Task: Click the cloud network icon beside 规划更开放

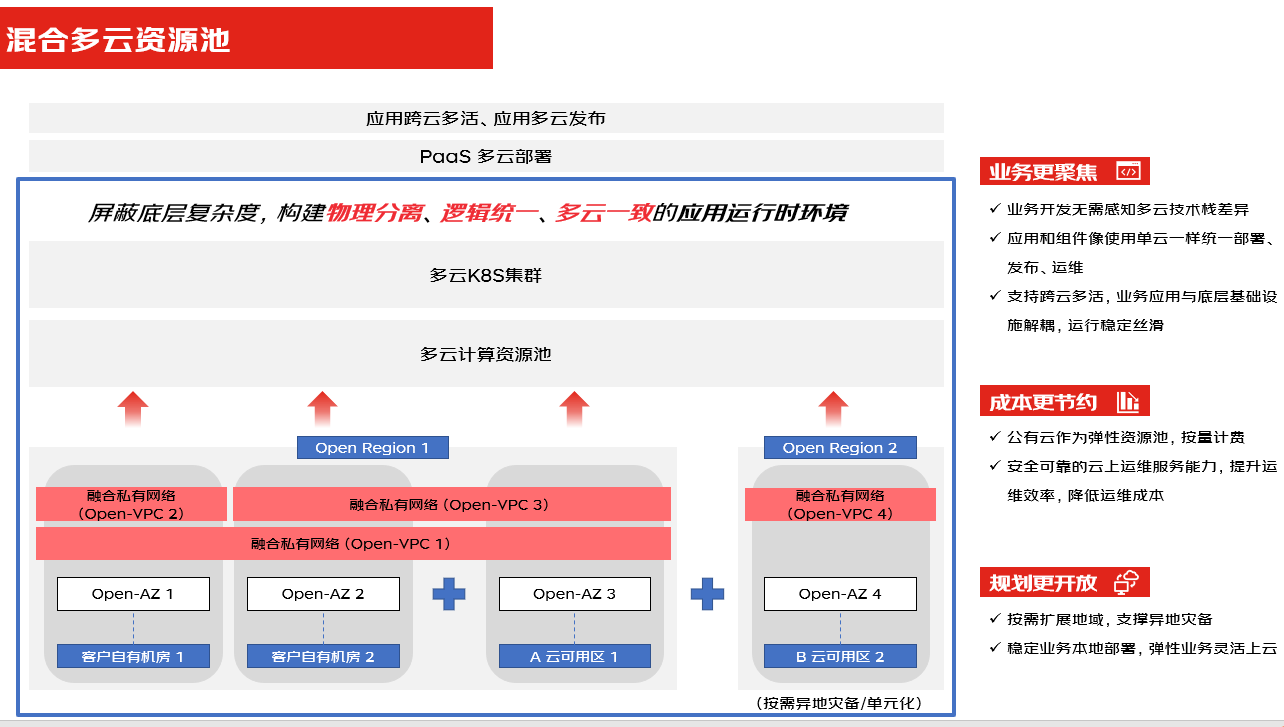Action: (x=1127, y=582)
